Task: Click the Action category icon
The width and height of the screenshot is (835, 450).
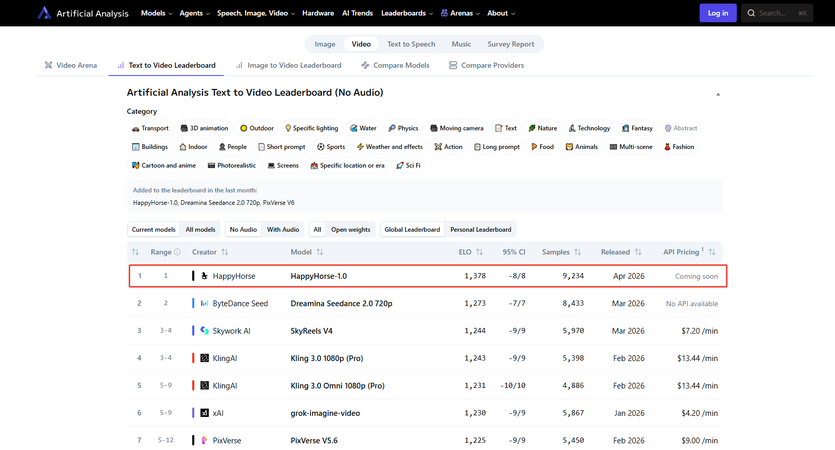Action: [438, 147]
